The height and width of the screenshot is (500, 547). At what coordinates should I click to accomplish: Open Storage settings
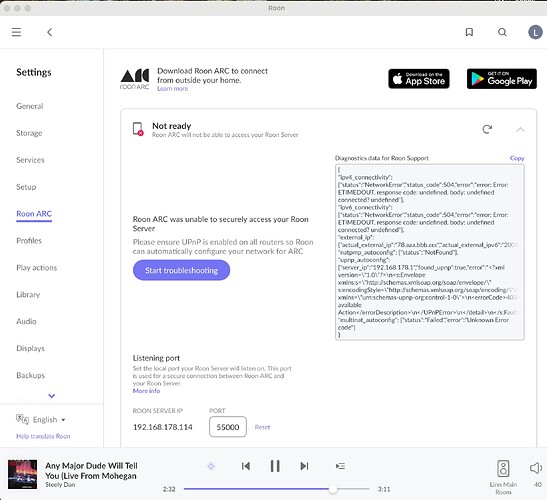click(x=29, y=133)
